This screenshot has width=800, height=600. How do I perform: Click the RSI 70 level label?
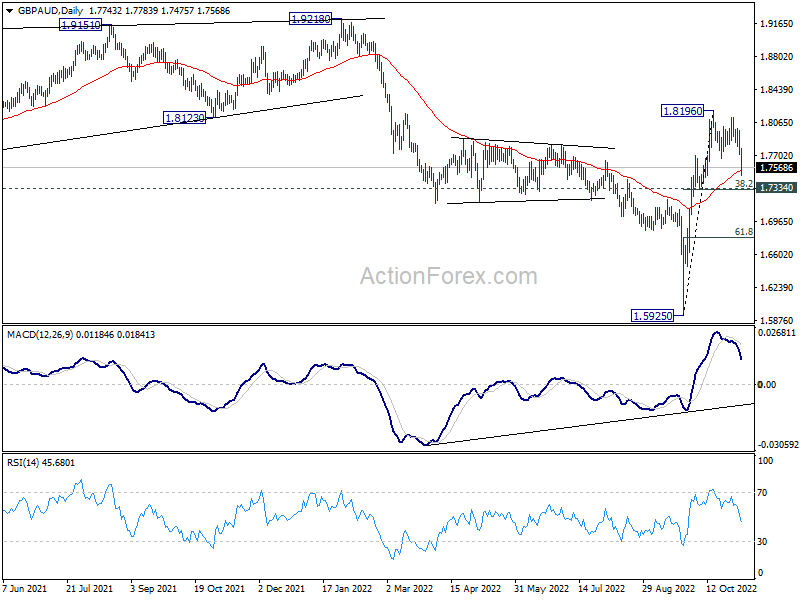pyautogui.click(x=762, y=493)
